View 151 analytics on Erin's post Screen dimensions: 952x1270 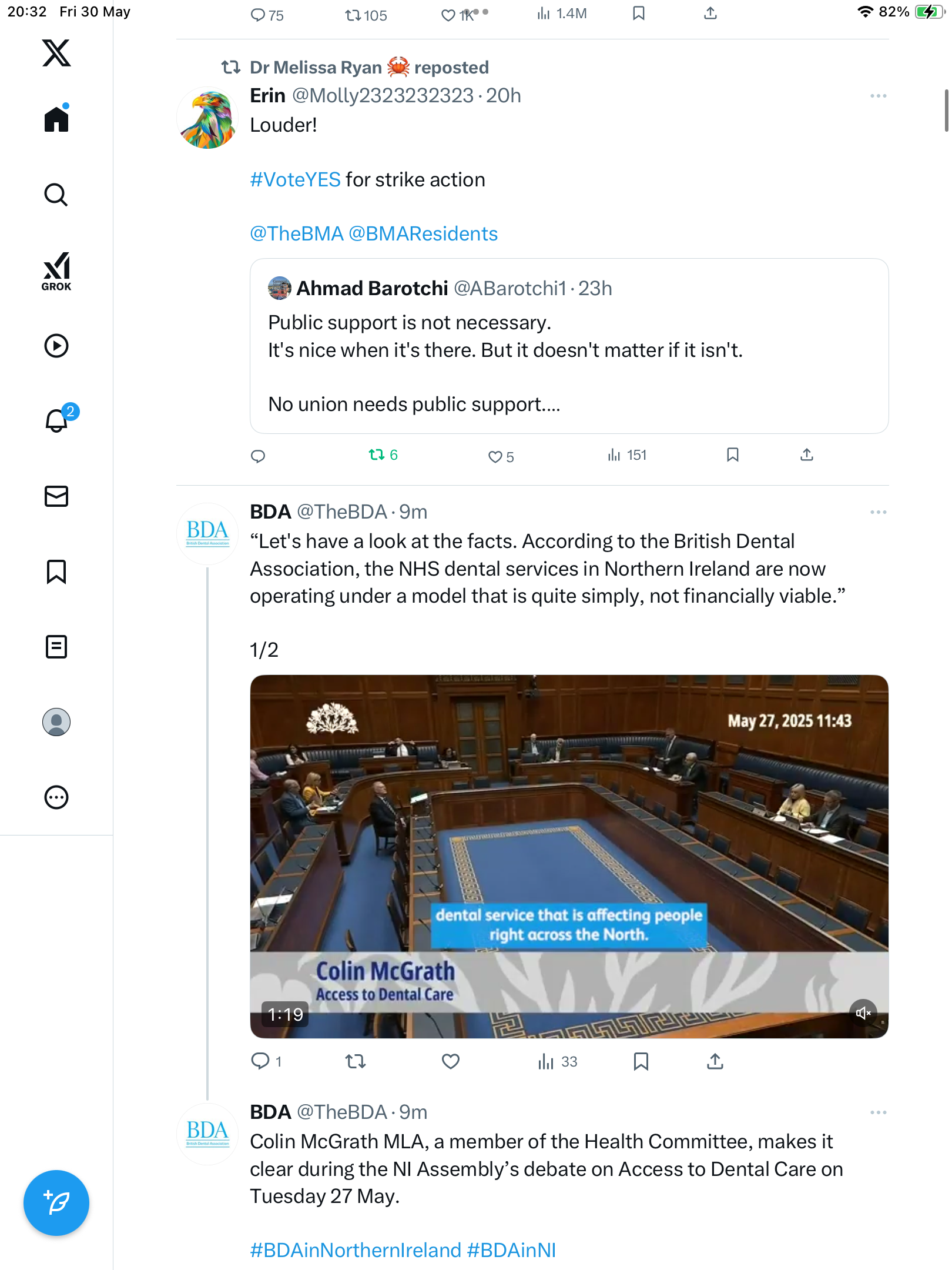click(627, 455)
